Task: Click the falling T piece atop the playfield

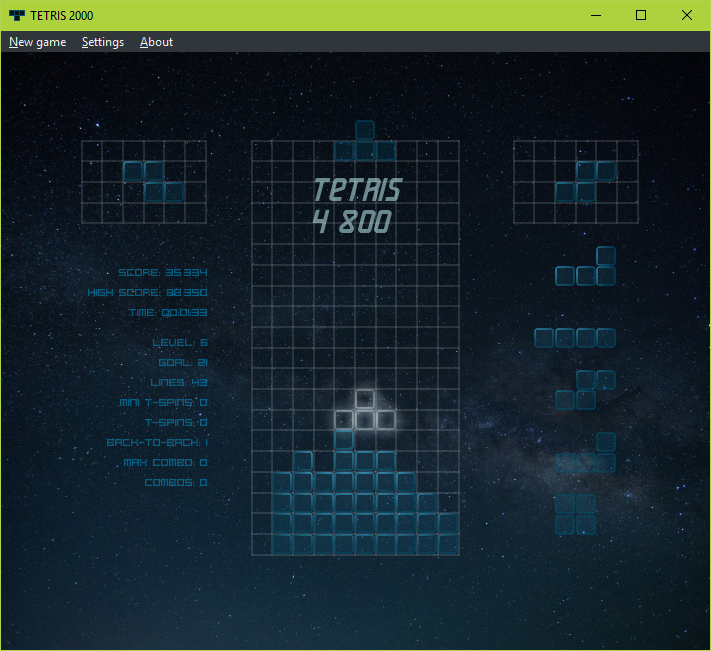Action: coord(365,141)
